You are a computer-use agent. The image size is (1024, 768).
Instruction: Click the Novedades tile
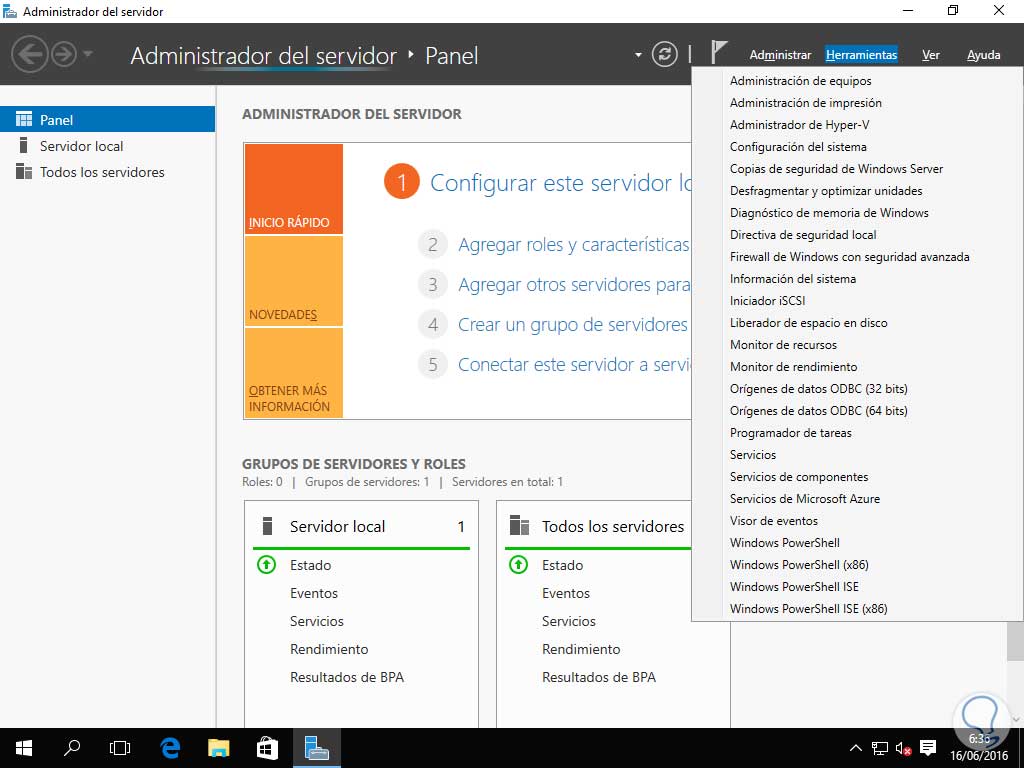[293, 281]
